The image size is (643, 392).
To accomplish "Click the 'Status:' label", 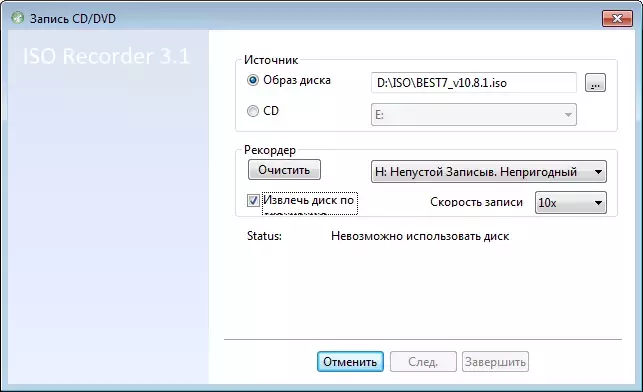I will pos(264,236).
